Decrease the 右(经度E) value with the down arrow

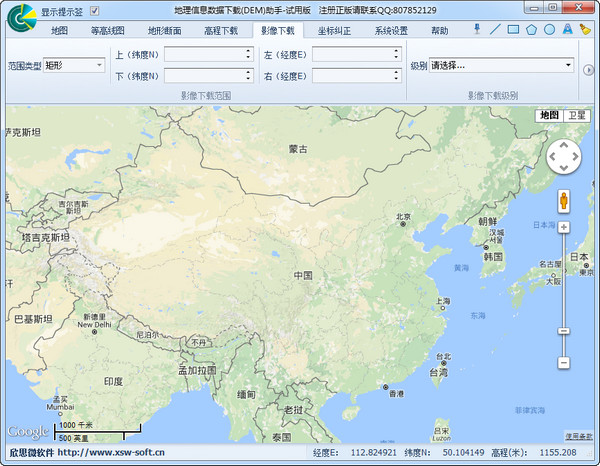[396, 78]
